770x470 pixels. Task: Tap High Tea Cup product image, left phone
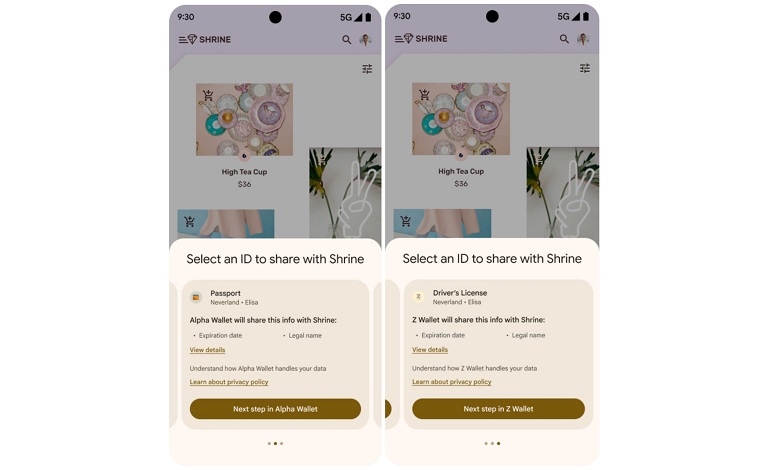245,119
